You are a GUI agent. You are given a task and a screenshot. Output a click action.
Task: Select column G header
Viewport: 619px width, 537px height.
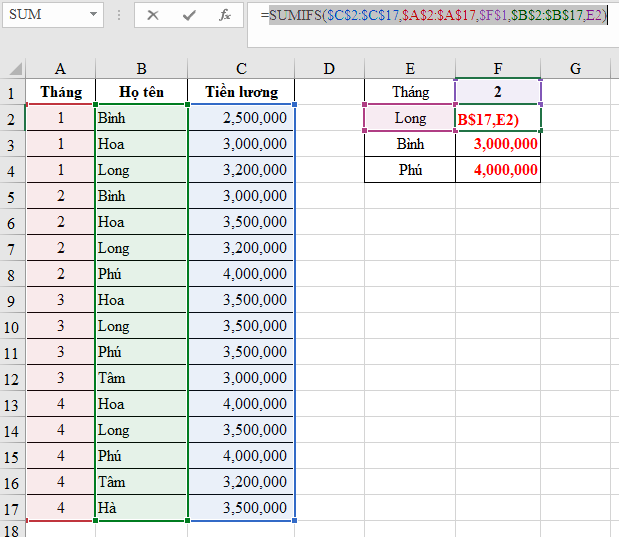tap(575, 68)
